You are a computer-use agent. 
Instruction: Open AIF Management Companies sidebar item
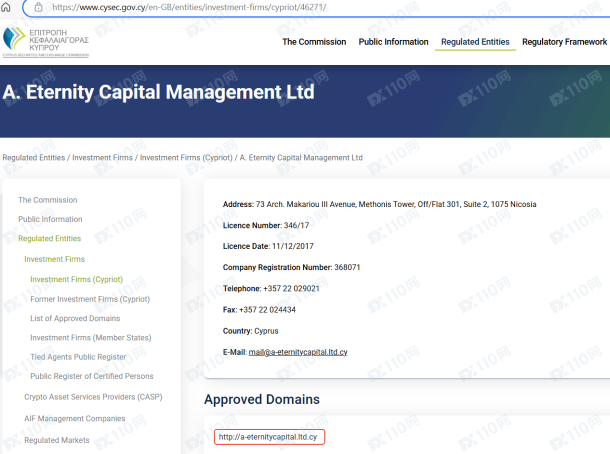pos(75,419)
